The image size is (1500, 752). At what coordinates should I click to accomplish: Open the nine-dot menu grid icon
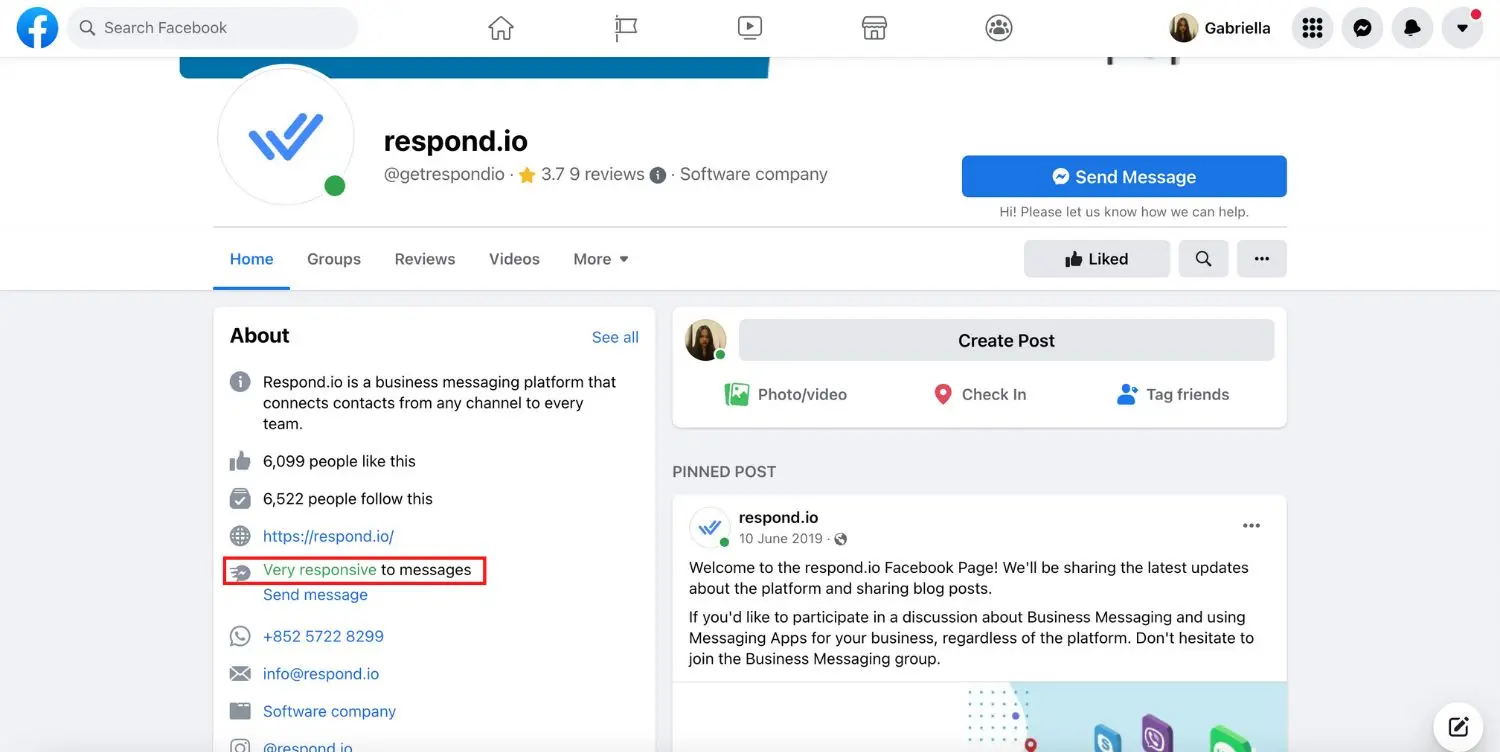[x=1312, y=28]
